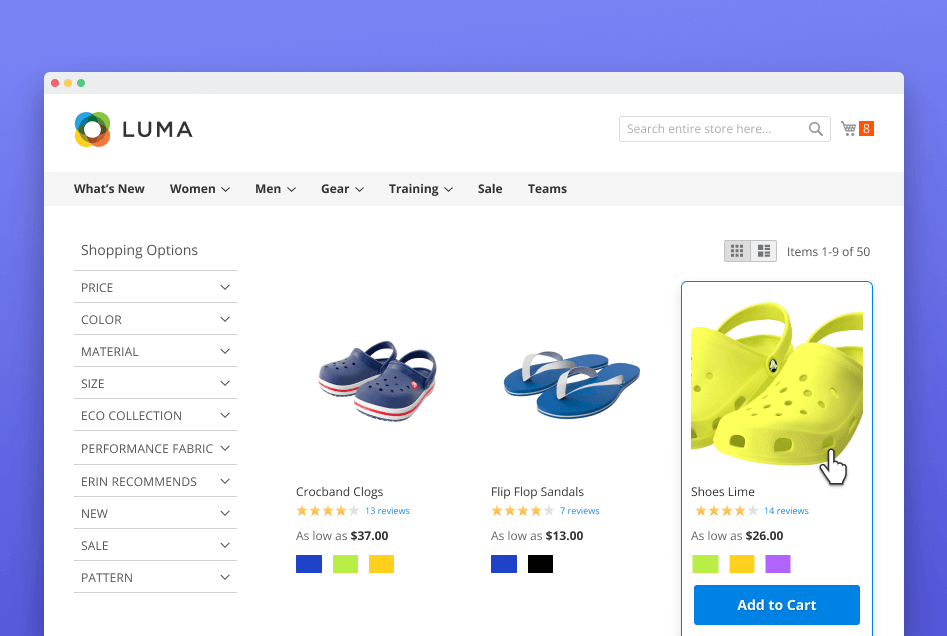
Task: Click inside the store search field
Action: tap(710, 128)
